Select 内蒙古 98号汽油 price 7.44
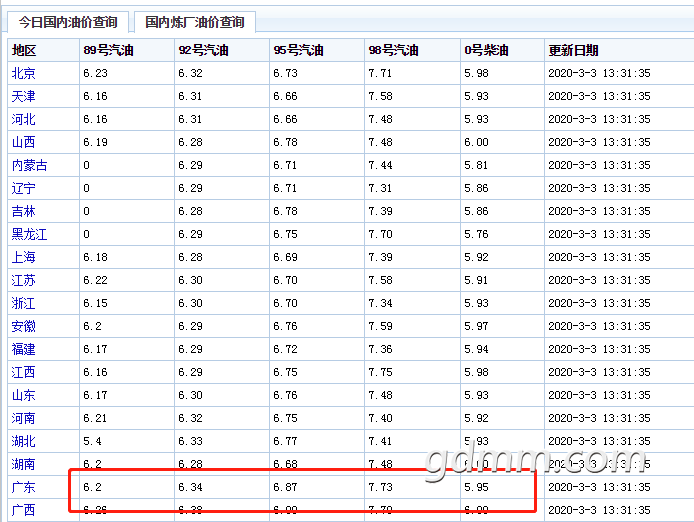The image size is (694, 522). coord(381,165)
